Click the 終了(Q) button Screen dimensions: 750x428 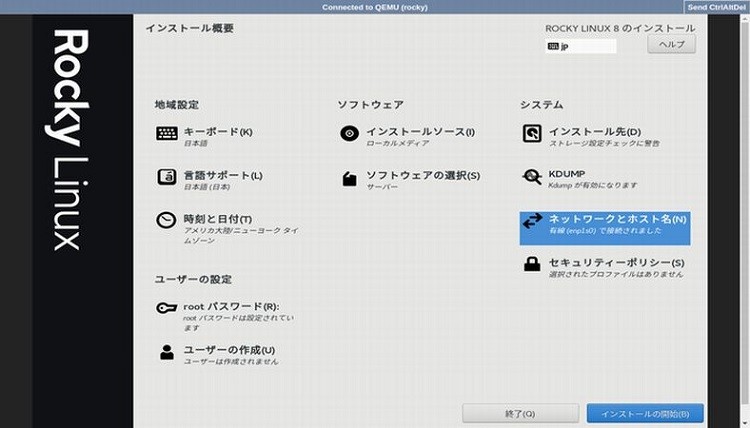pos(520,414)
